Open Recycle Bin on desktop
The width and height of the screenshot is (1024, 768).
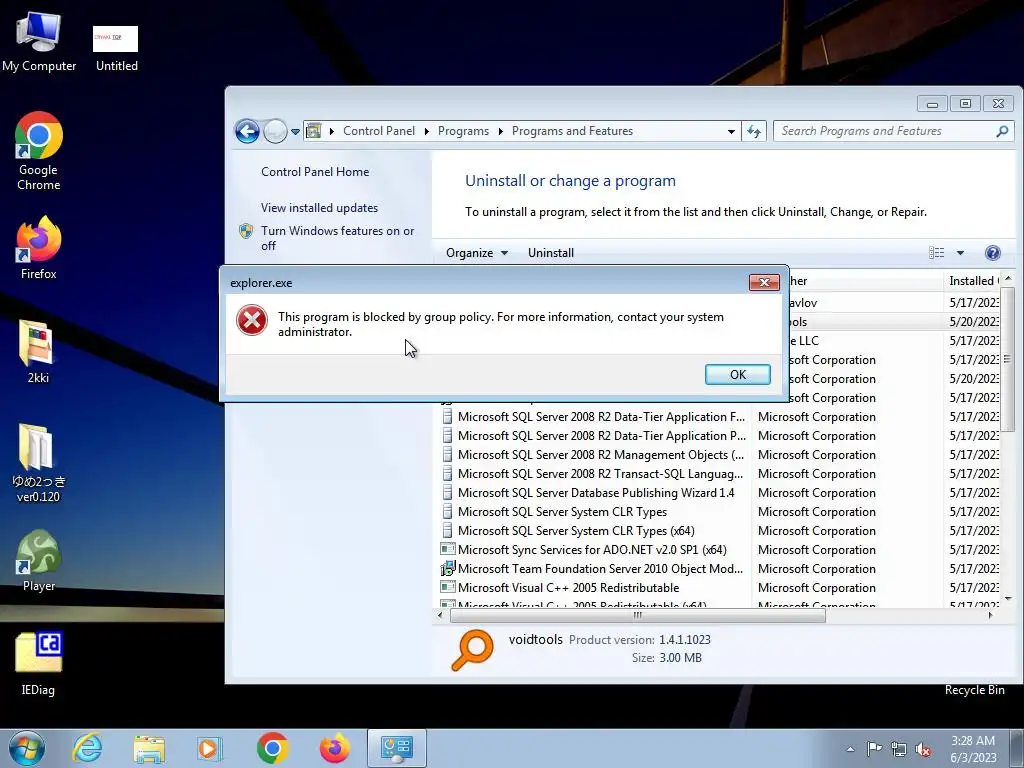[974, 690]
